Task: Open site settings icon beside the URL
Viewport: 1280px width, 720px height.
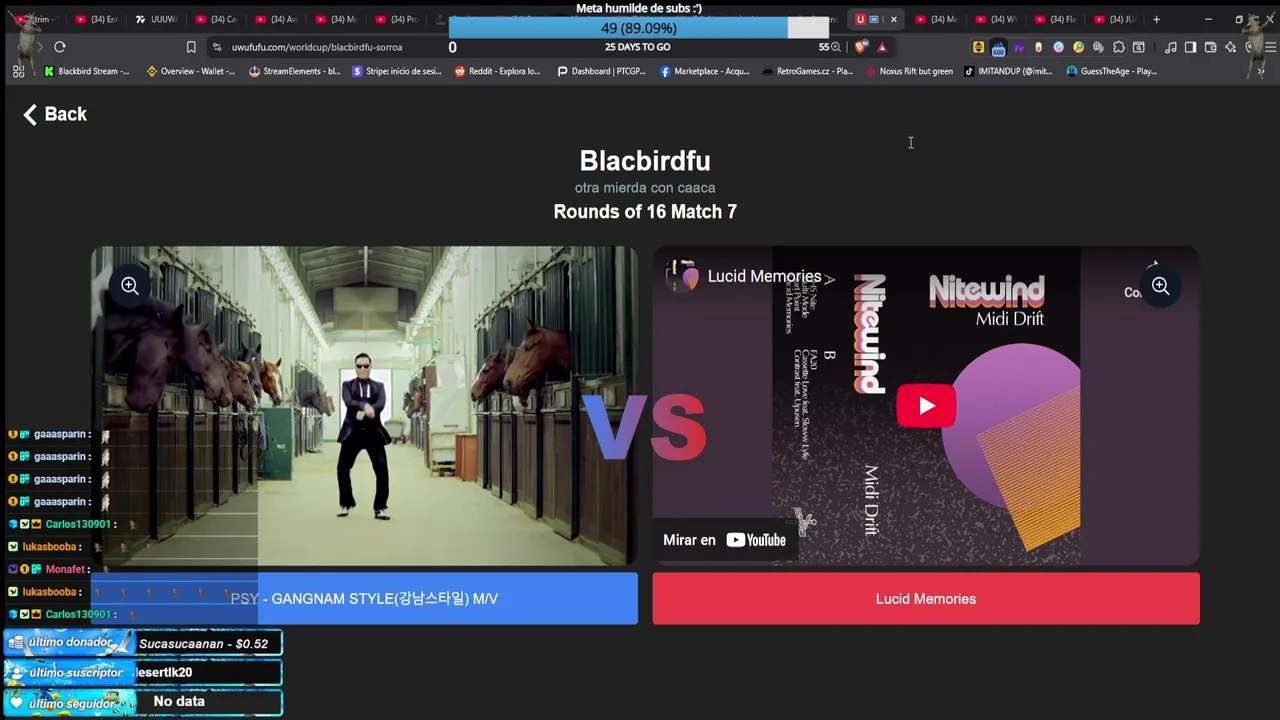Action: (x=217, y=47)
